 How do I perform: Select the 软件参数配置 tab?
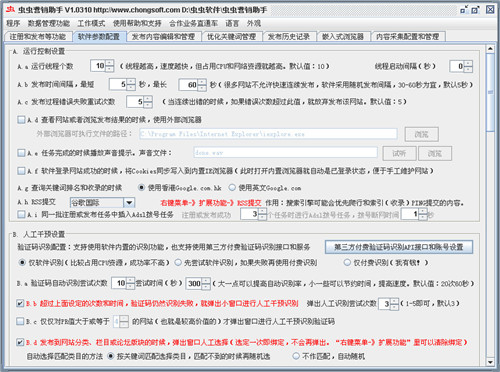pyautogui.click(x=99, y=36)
